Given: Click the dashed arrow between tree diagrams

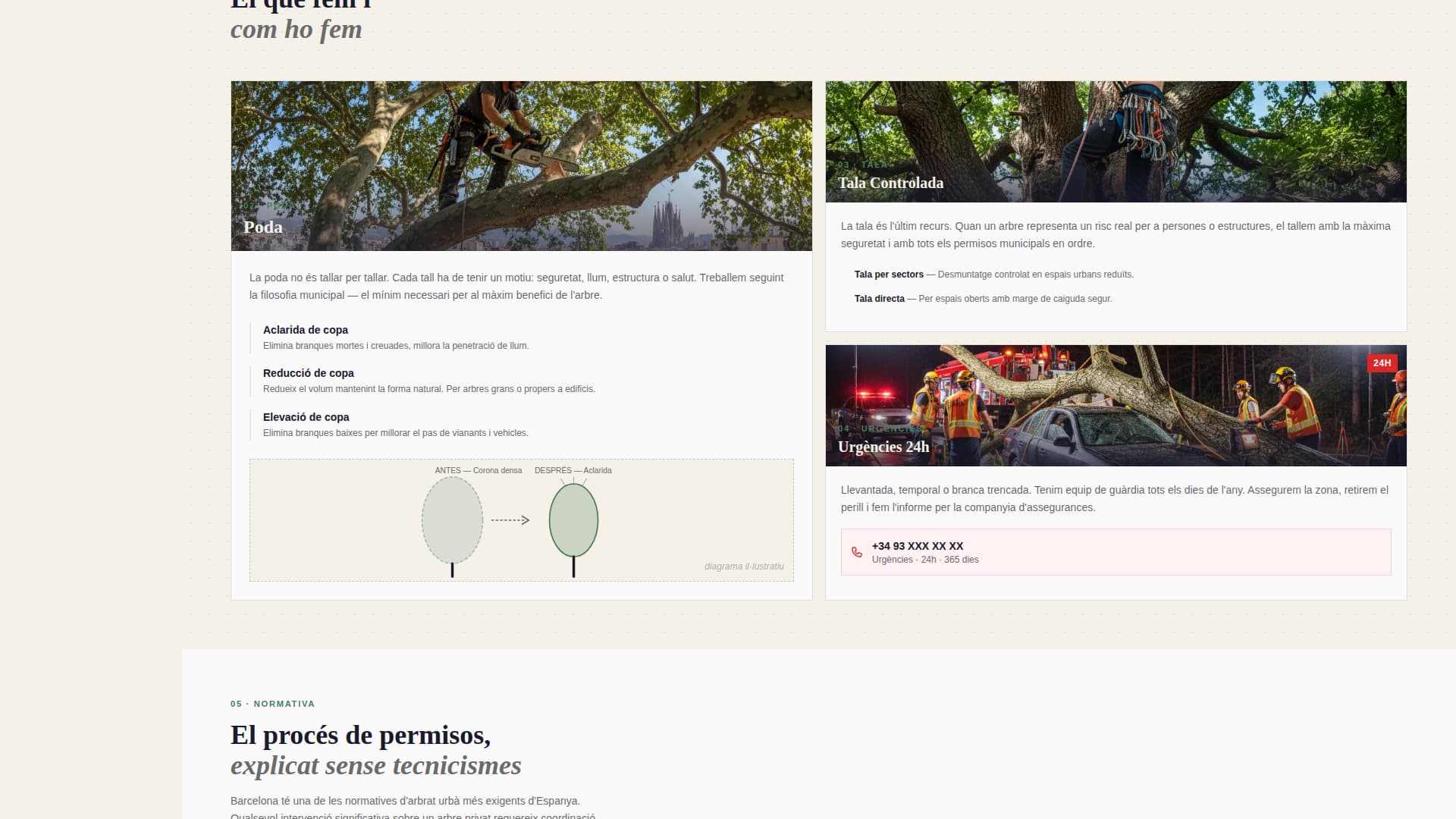Looking at the screenshot, I should point(510,520).
